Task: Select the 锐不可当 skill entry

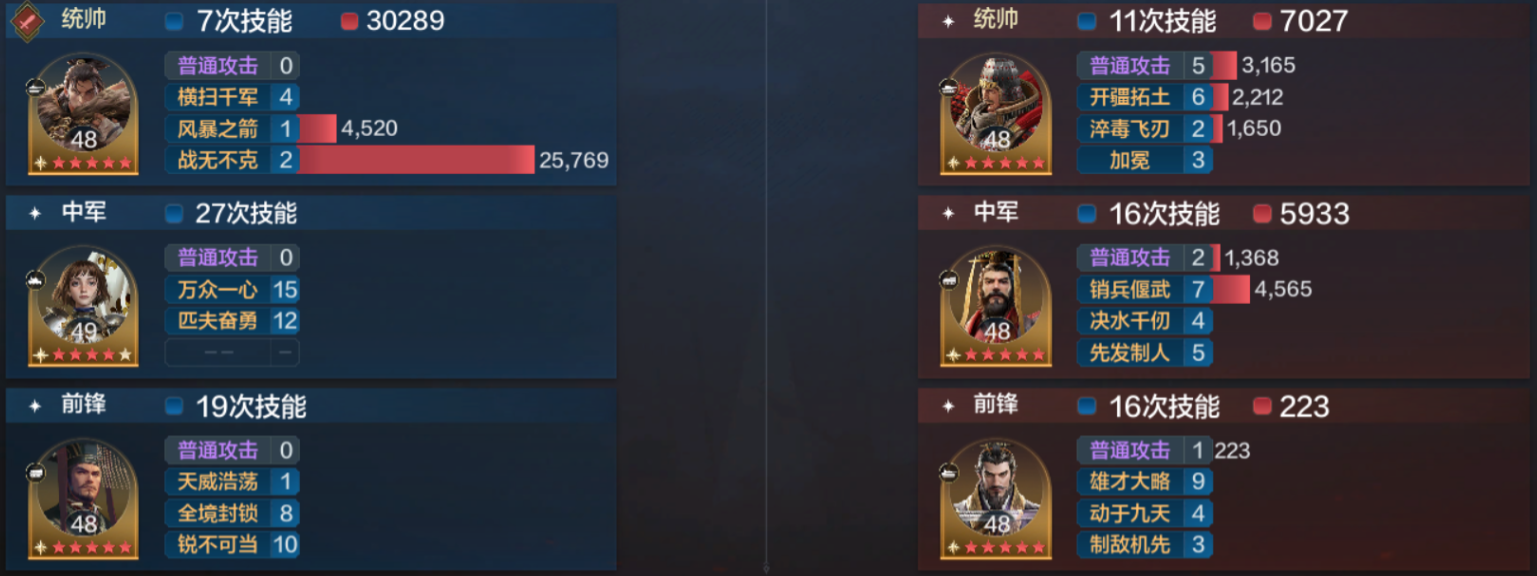Action: click(232, 545)
